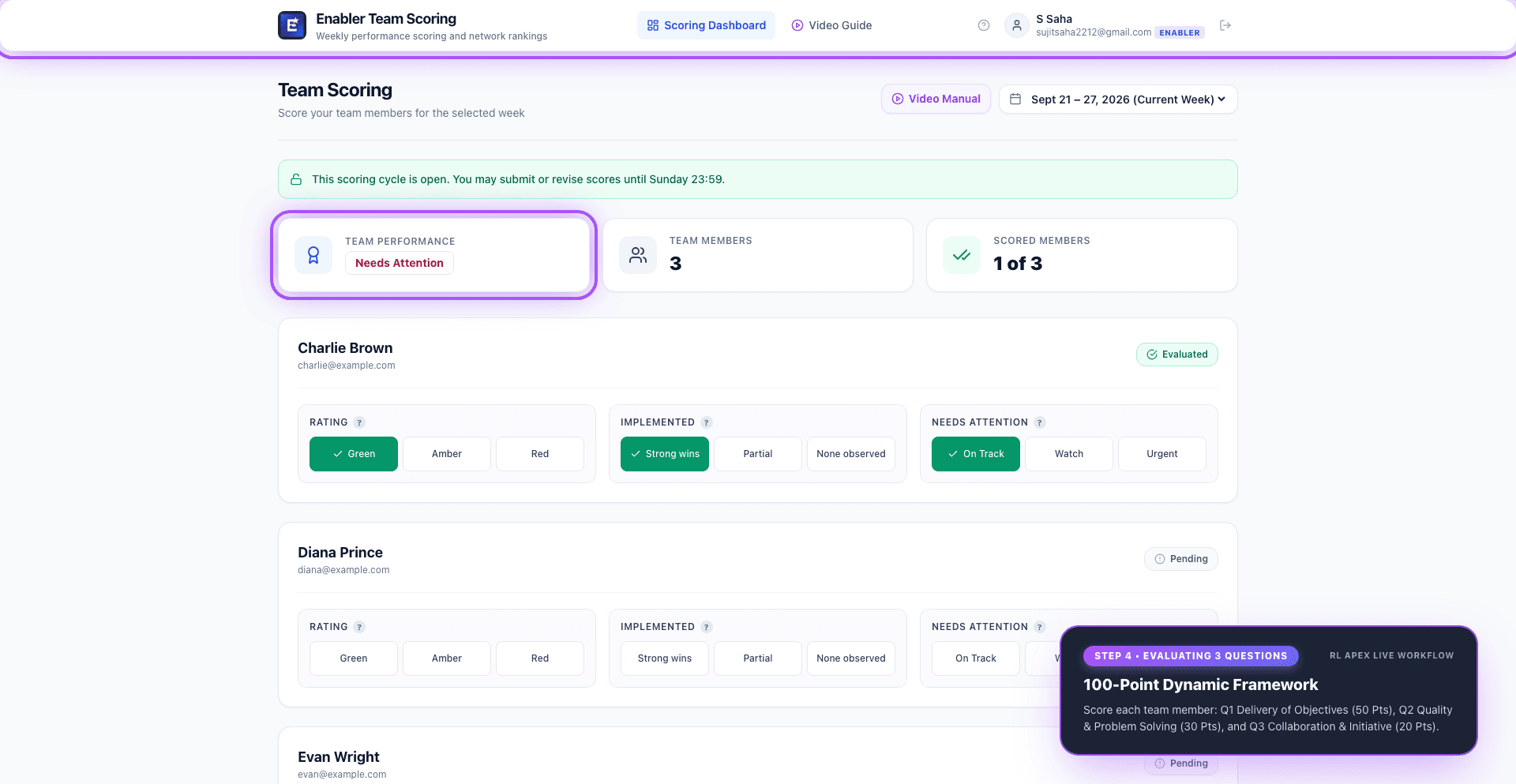The image size is (1516, 784).
Task: Click the user profile avatar icon
Action: point(1017,25)
